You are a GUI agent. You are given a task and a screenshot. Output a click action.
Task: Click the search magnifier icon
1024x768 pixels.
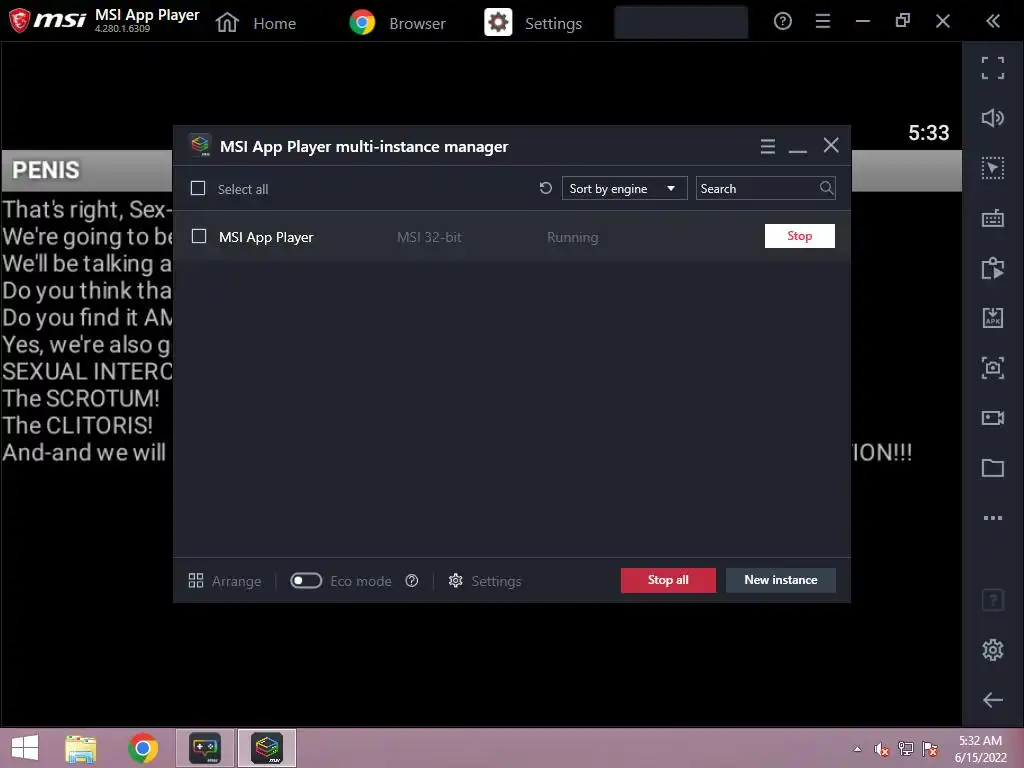click(826, 188)
